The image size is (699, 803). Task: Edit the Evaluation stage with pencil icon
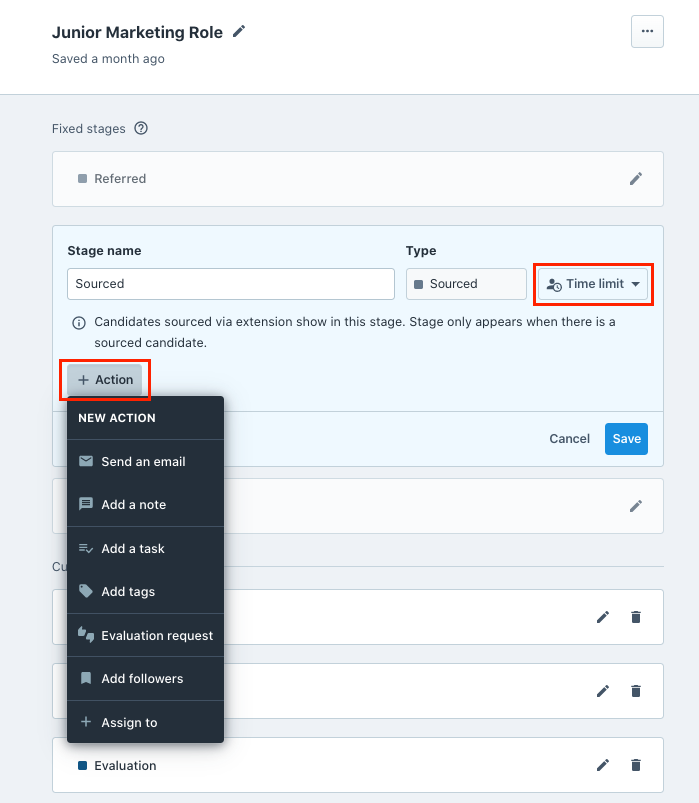[x=603, y=765]
